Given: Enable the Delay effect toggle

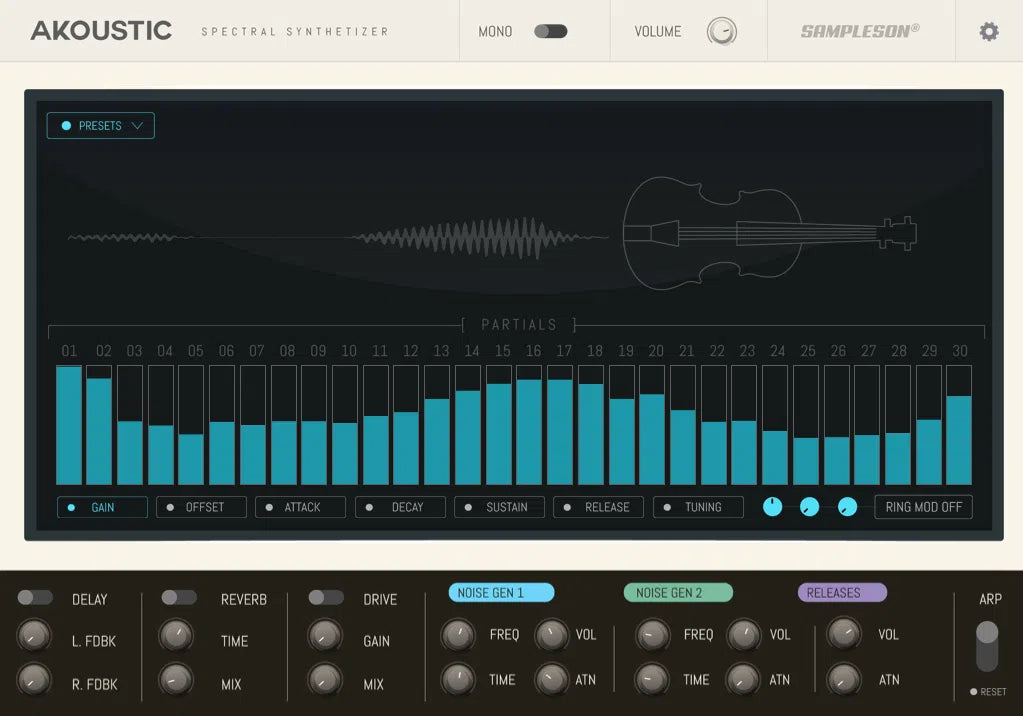Looking at the screenshot, I should (37, 597).
